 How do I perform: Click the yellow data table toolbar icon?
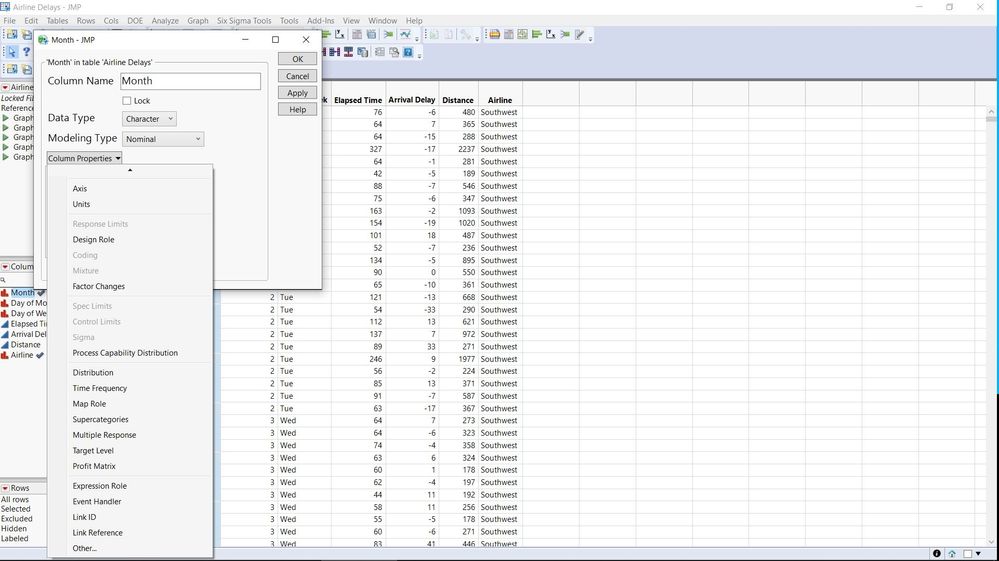494,34
